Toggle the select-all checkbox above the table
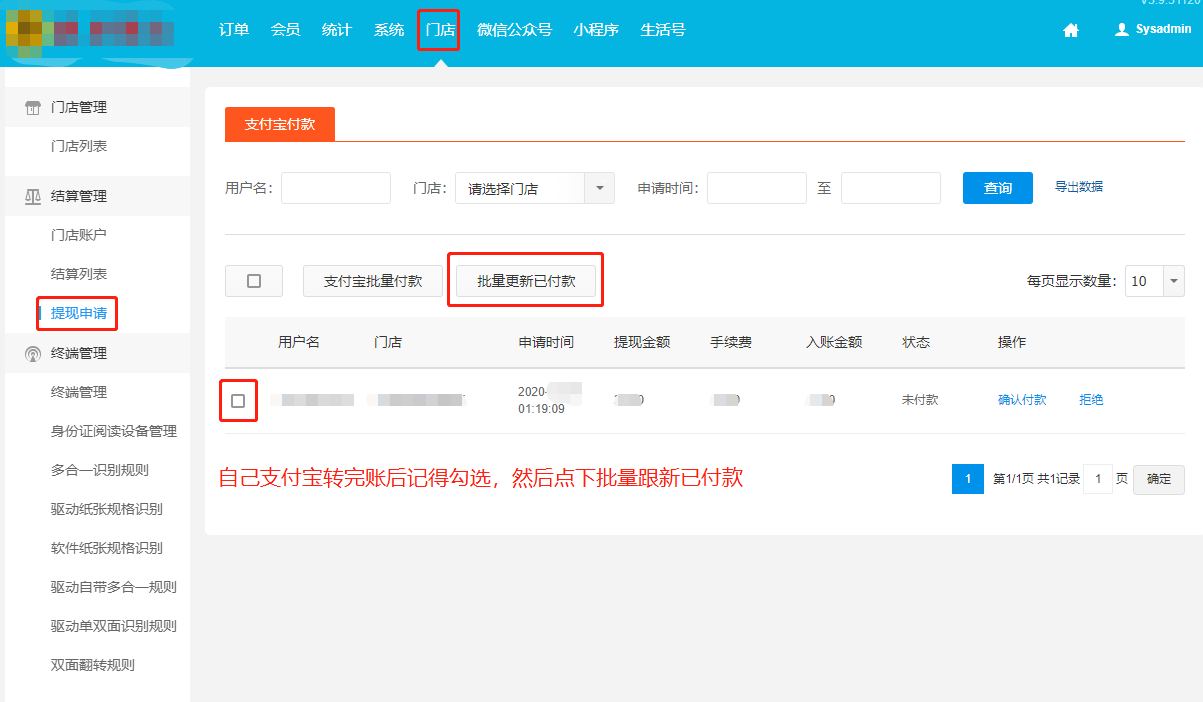 [254, 281]
